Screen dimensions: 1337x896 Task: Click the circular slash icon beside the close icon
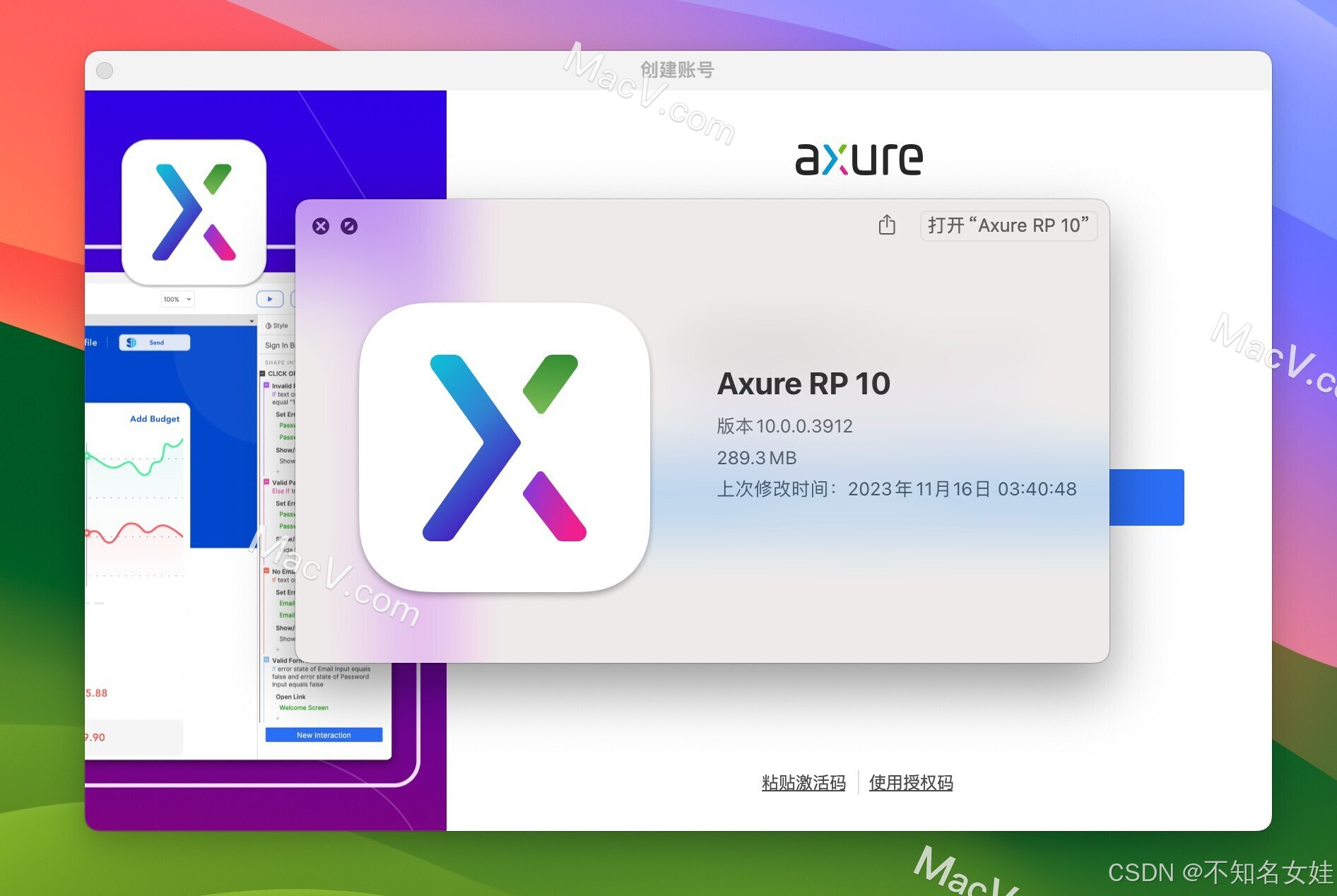pos(349,226)
